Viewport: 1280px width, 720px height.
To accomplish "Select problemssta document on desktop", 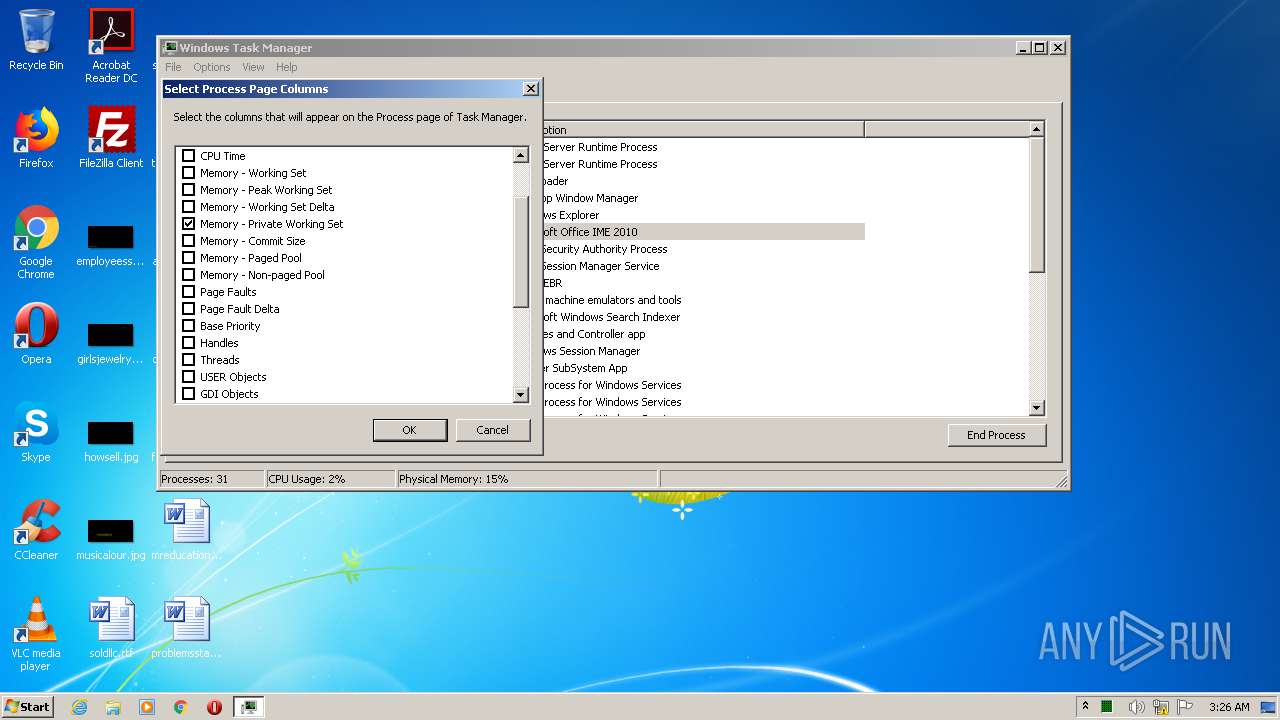I will (186, 628).
